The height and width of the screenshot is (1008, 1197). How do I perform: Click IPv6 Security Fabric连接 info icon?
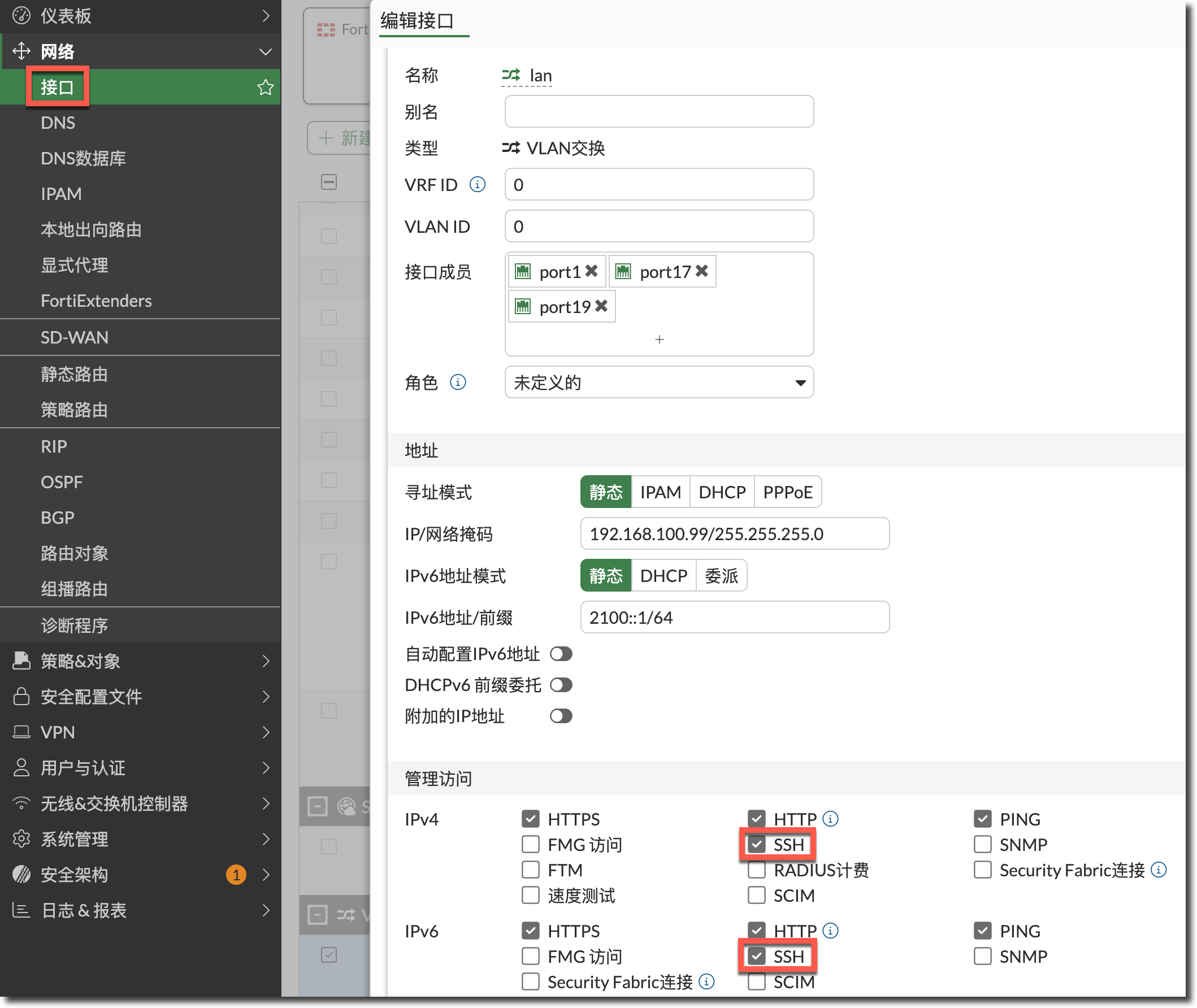pos(706,981)
